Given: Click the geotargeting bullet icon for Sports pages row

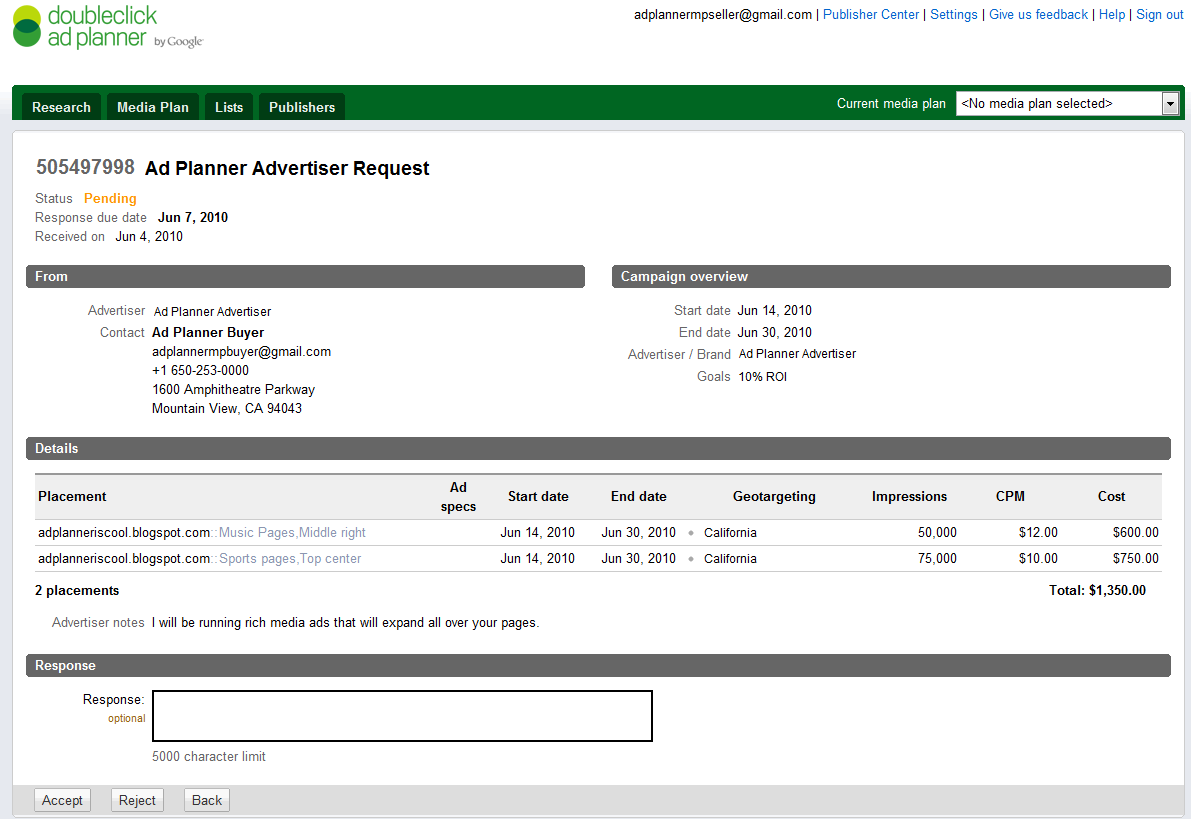Looking at the screenshot, I should coord(690,559).
